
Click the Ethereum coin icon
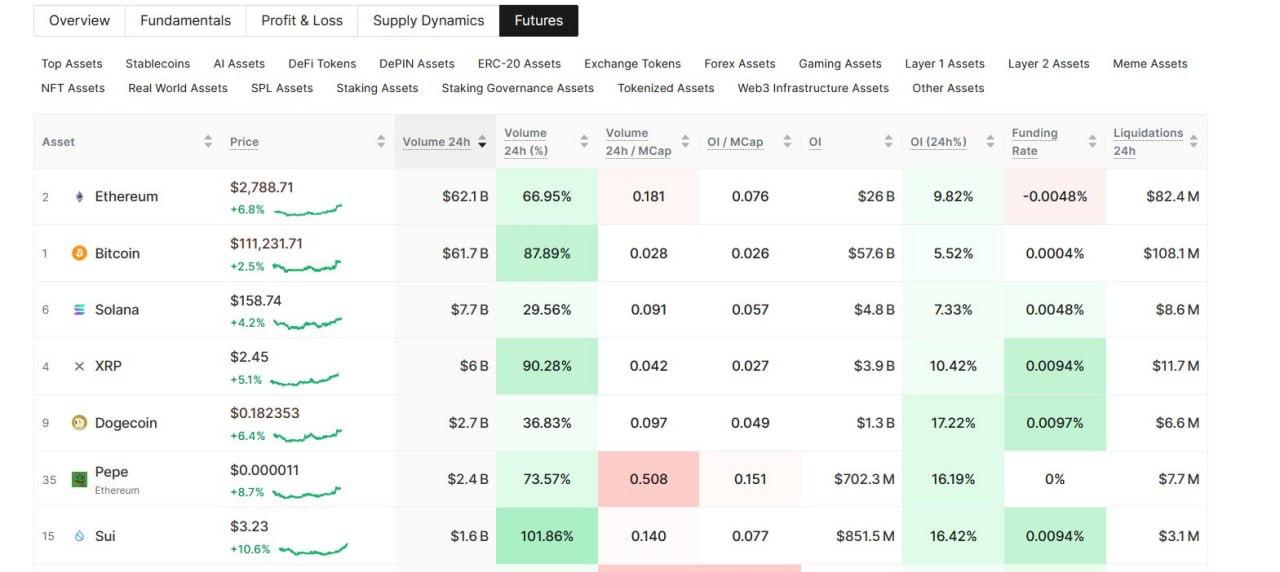[x=80, y=197]
